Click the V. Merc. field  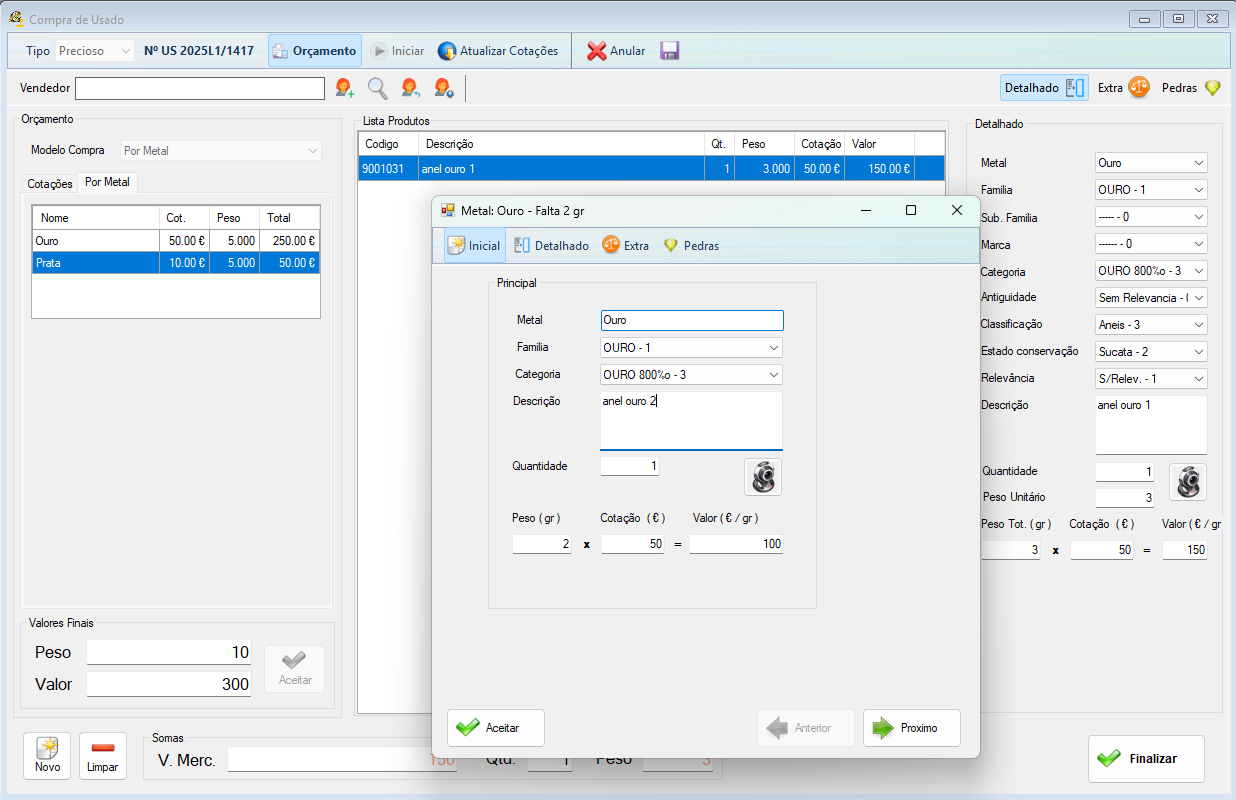(x=342, y=760)
